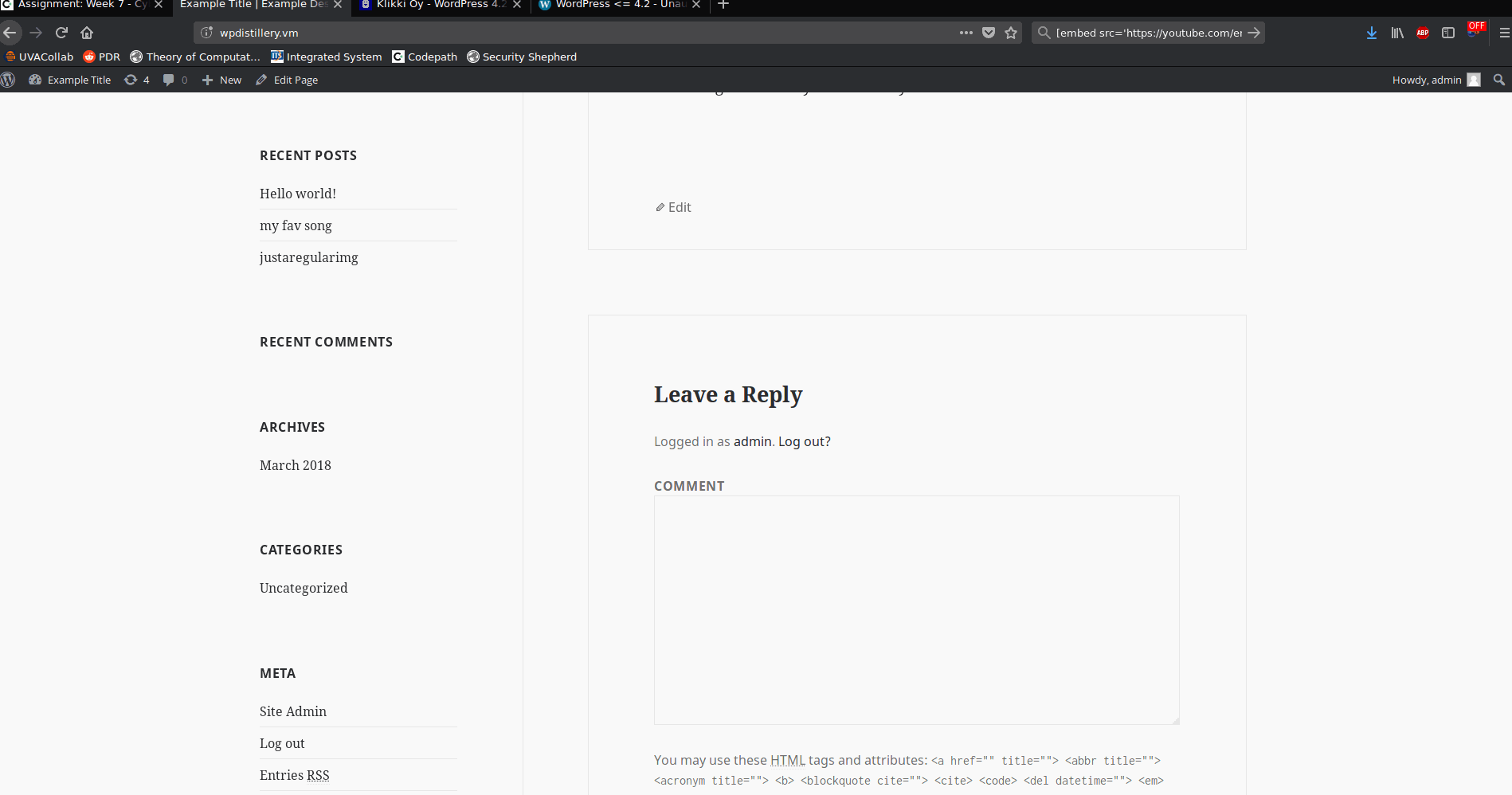Click the browser search box with embed text
Screen dimensions: 1512x795
pos(1149,33)
